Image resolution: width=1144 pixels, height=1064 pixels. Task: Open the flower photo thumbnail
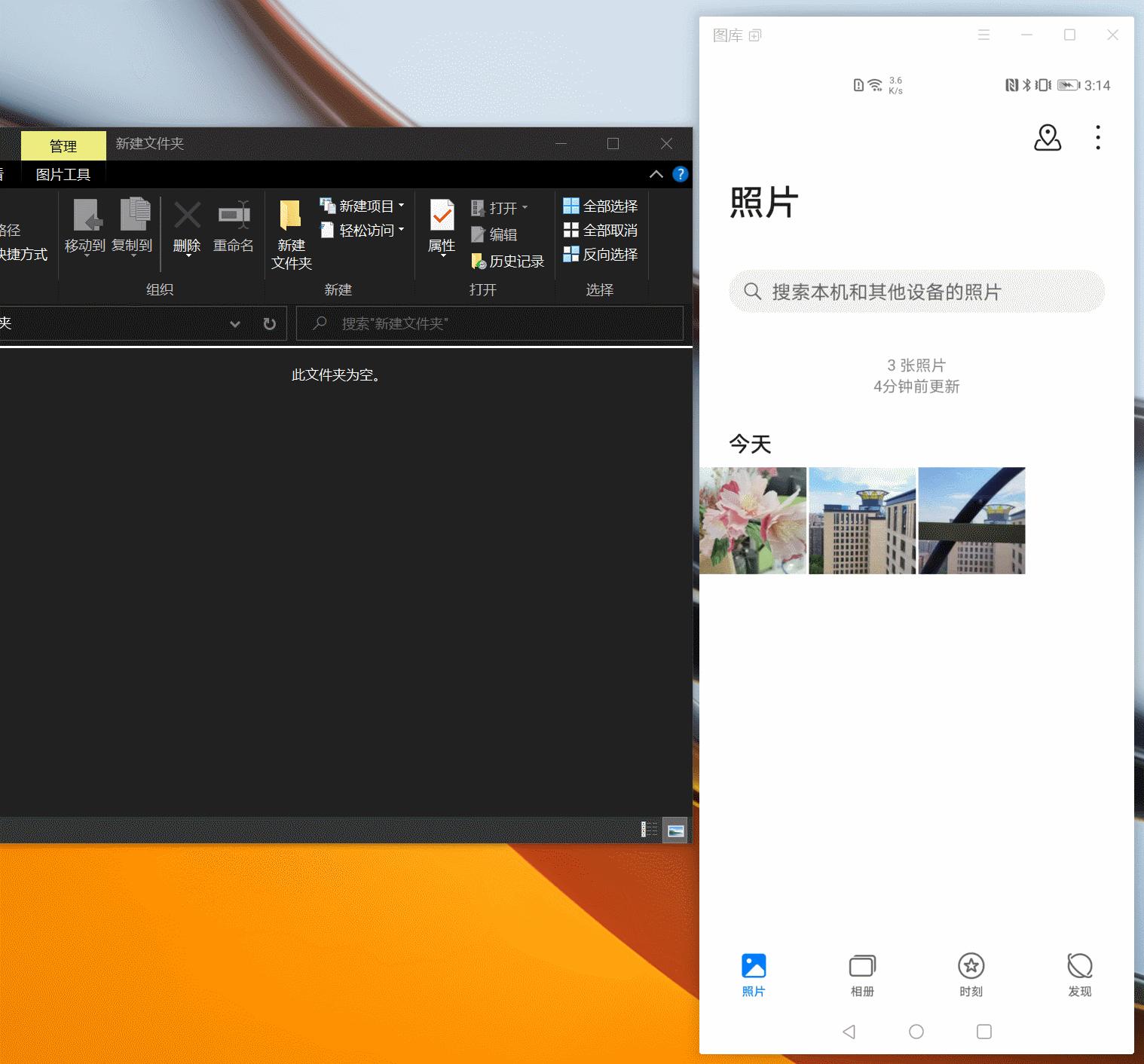[753, 520]
